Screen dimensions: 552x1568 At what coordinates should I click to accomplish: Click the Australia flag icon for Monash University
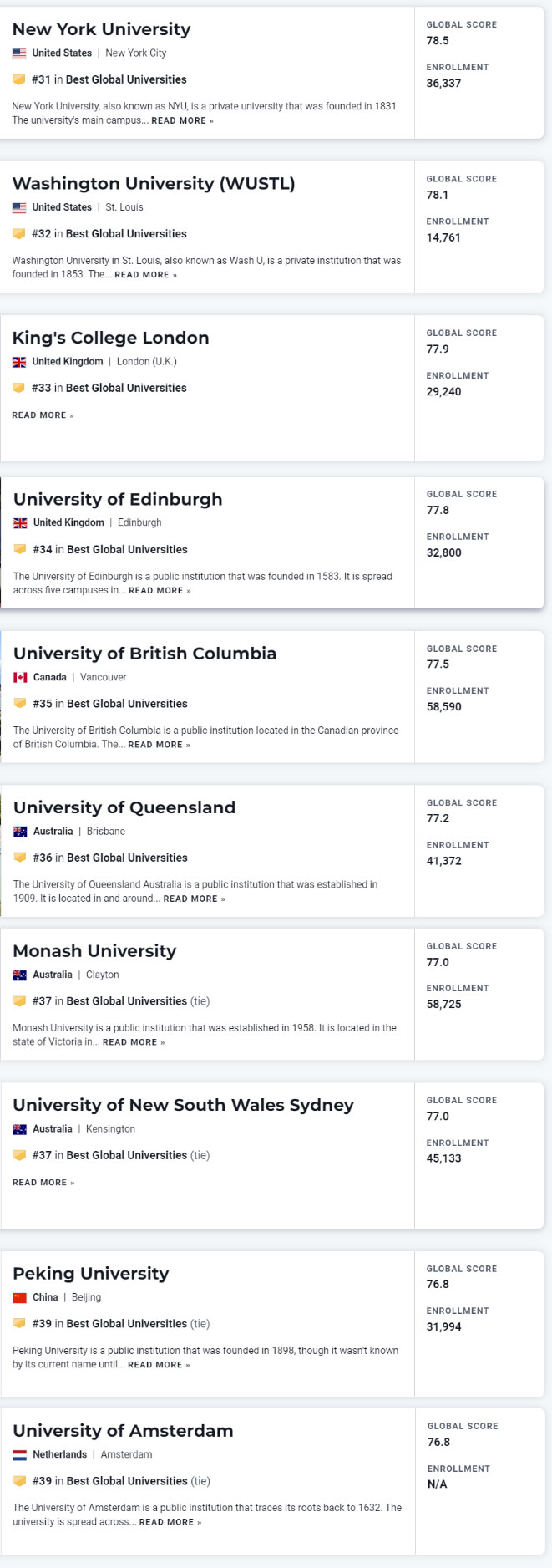18,974
